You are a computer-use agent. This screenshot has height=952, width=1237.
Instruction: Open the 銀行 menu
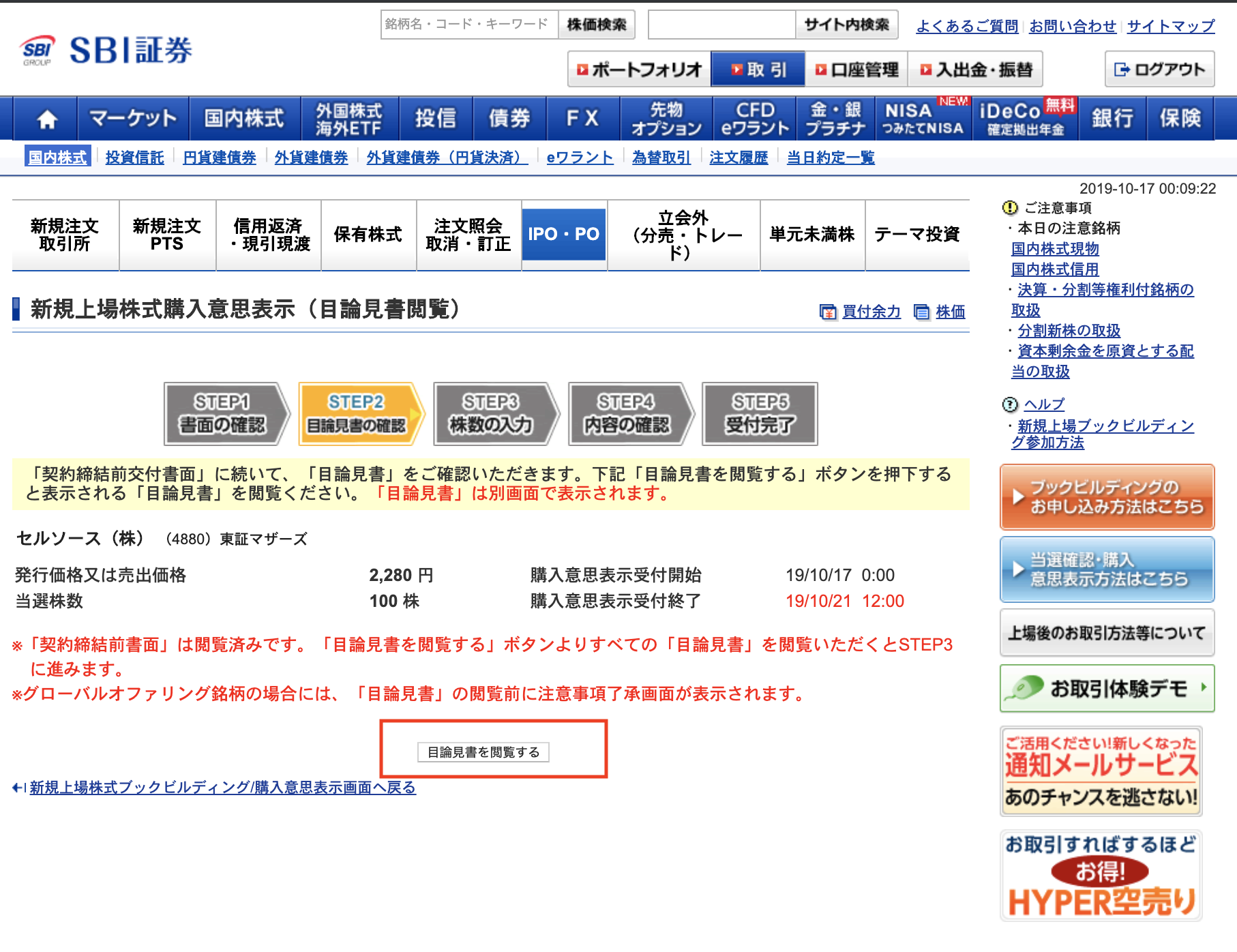tap(1112, 119)
